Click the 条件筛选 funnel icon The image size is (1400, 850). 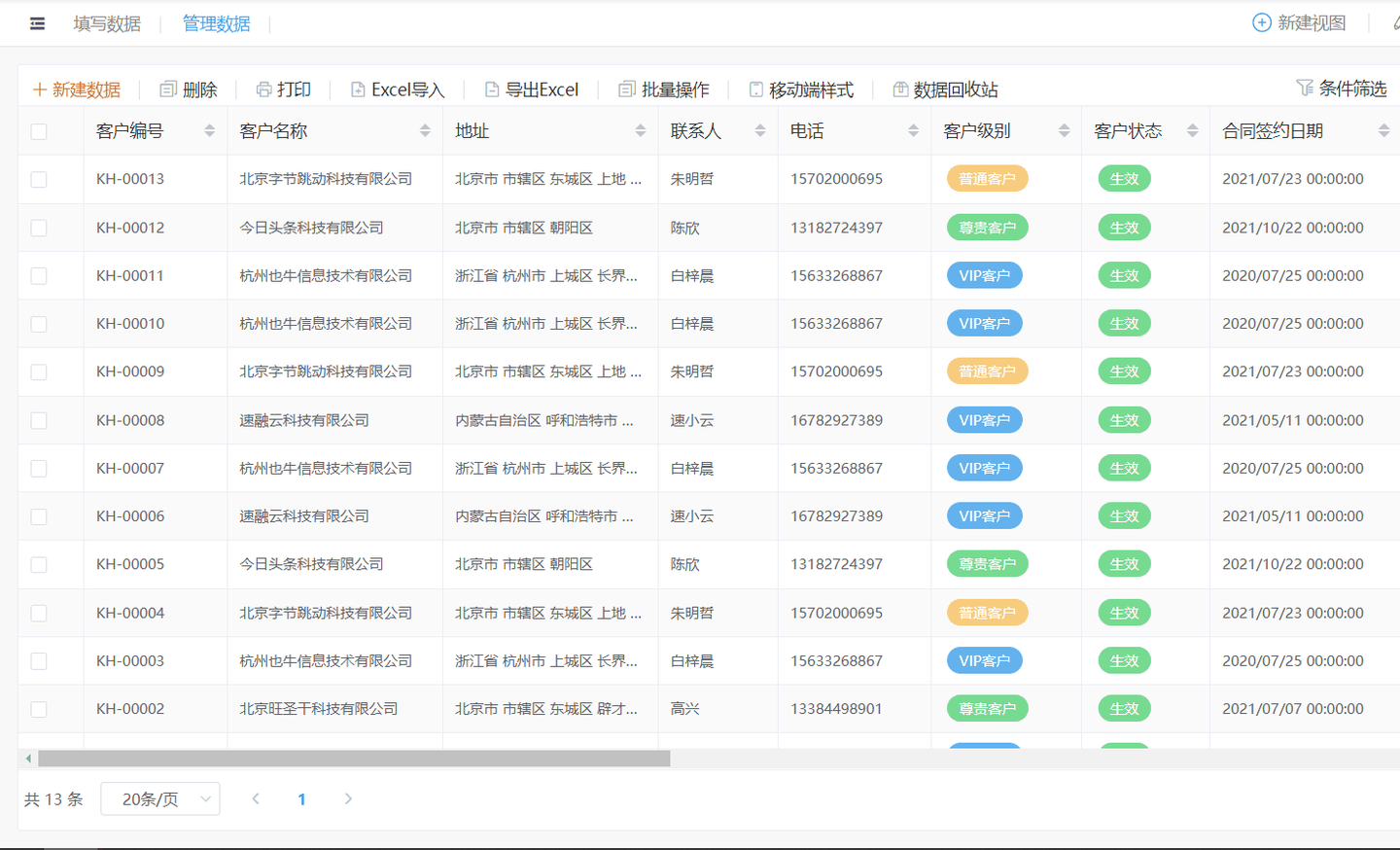(1305, 88)
